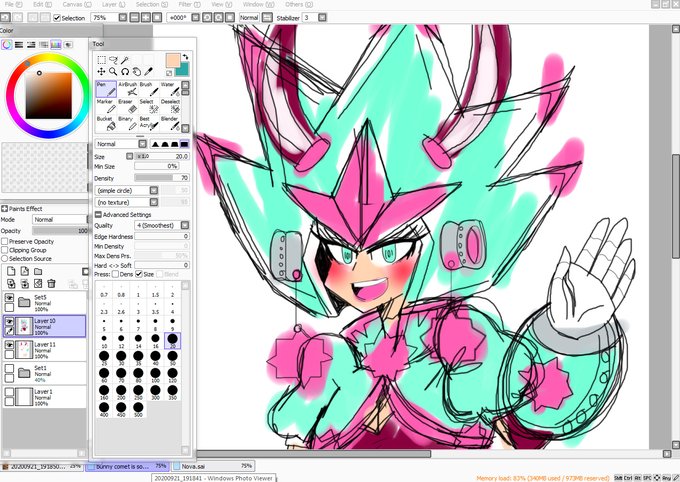Switch to the 20200921_191850 document tab

[x=42, y=466]
